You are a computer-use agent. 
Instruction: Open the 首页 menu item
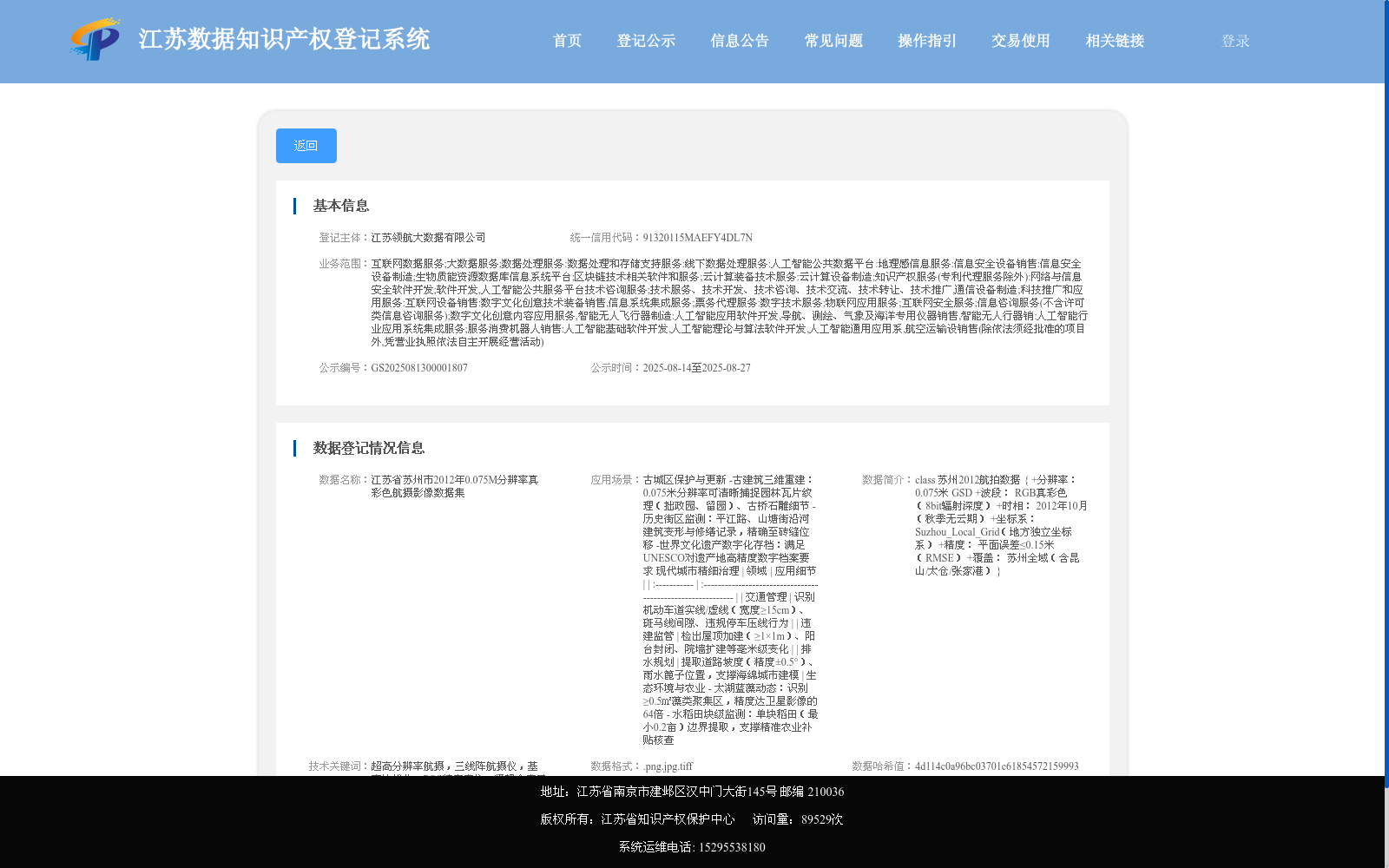click(x=567, y=41)
